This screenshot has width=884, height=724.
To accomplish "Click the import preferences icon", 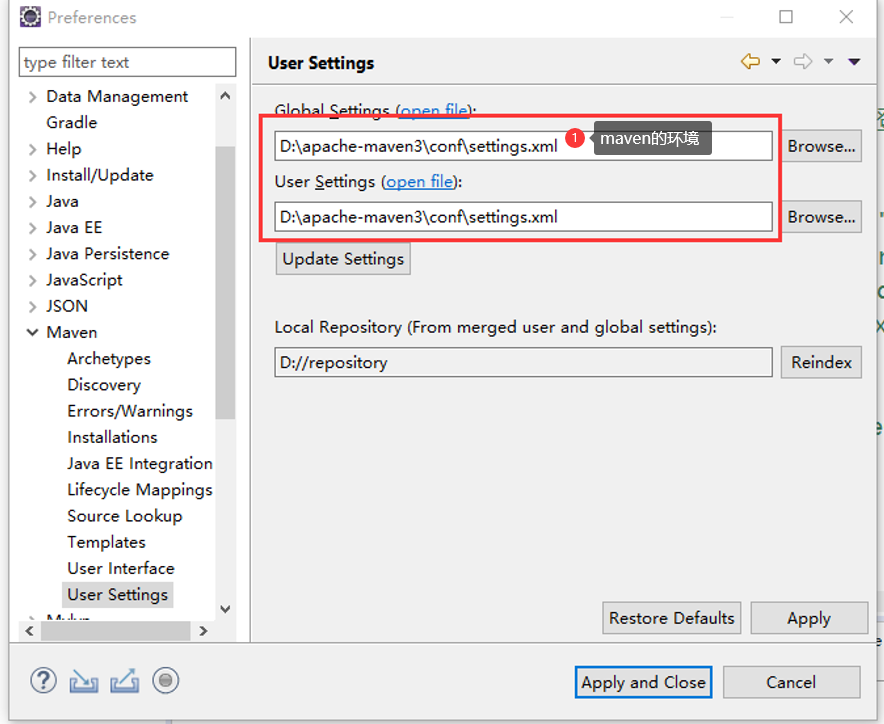I will click(x=84, y=681).
